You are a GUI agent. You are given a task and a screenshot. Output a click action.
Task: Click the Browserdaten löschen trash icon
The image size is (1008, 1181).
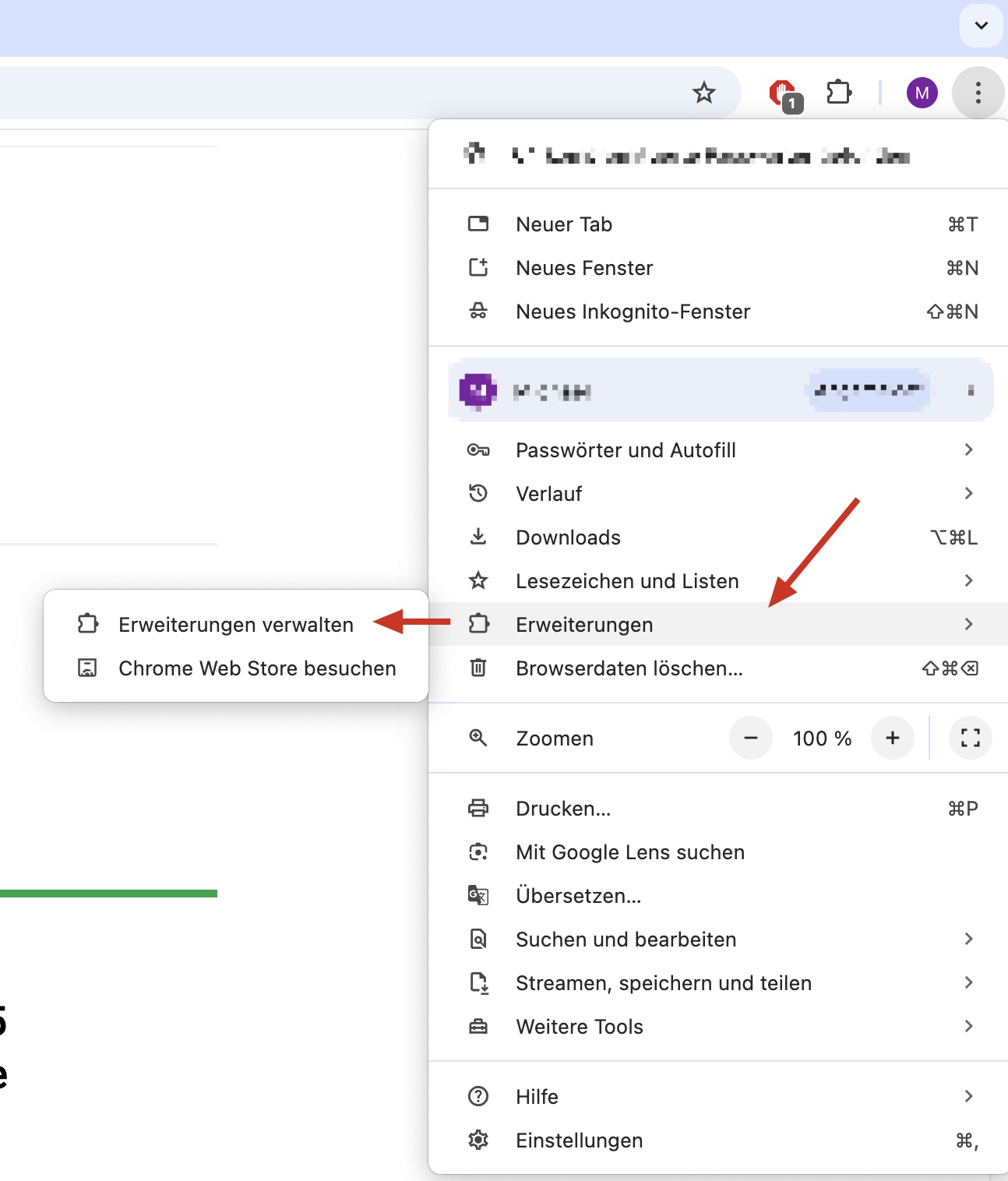tap(478, 668)
